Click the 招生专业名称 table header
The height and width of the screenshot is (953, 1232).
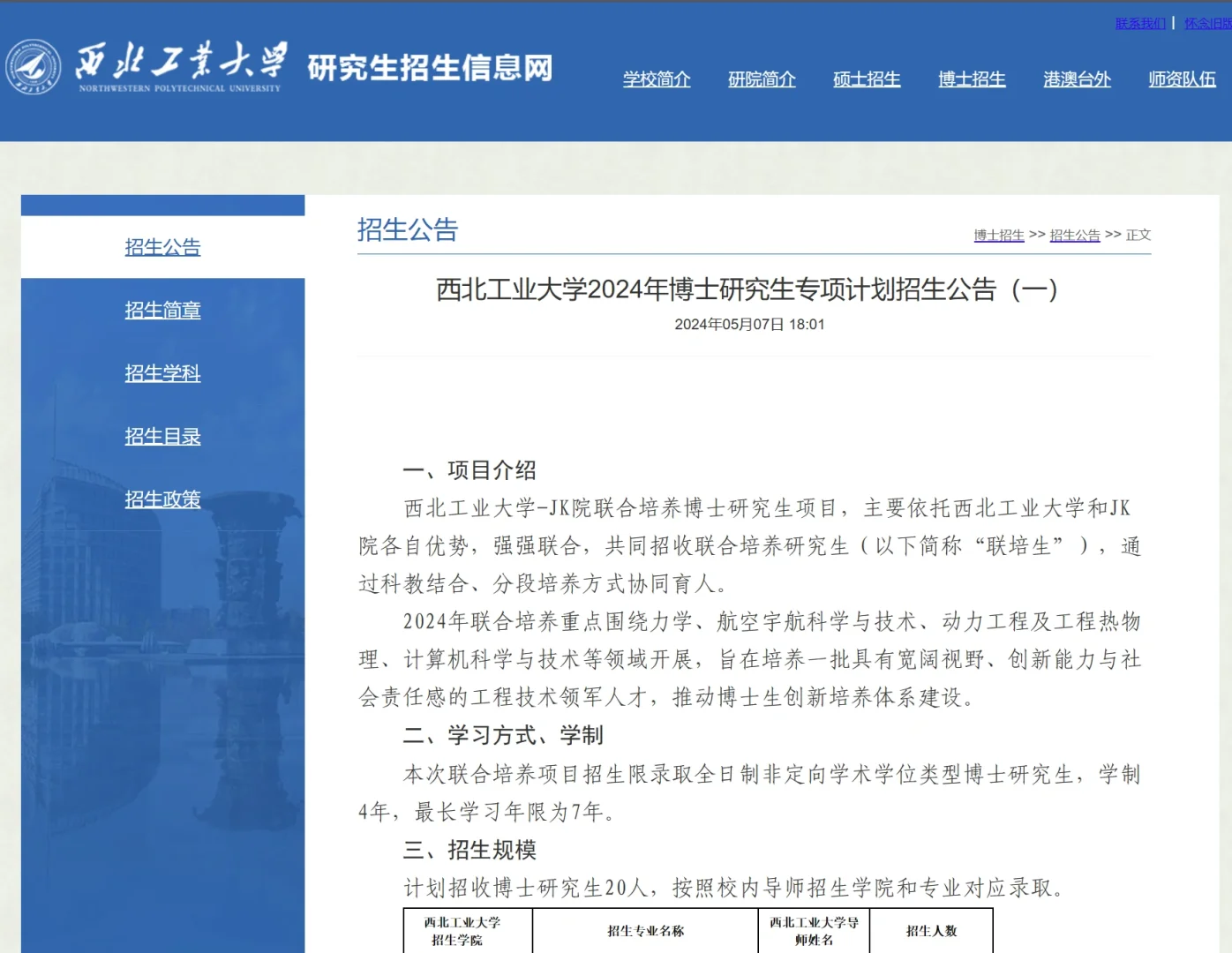point(645,931)
